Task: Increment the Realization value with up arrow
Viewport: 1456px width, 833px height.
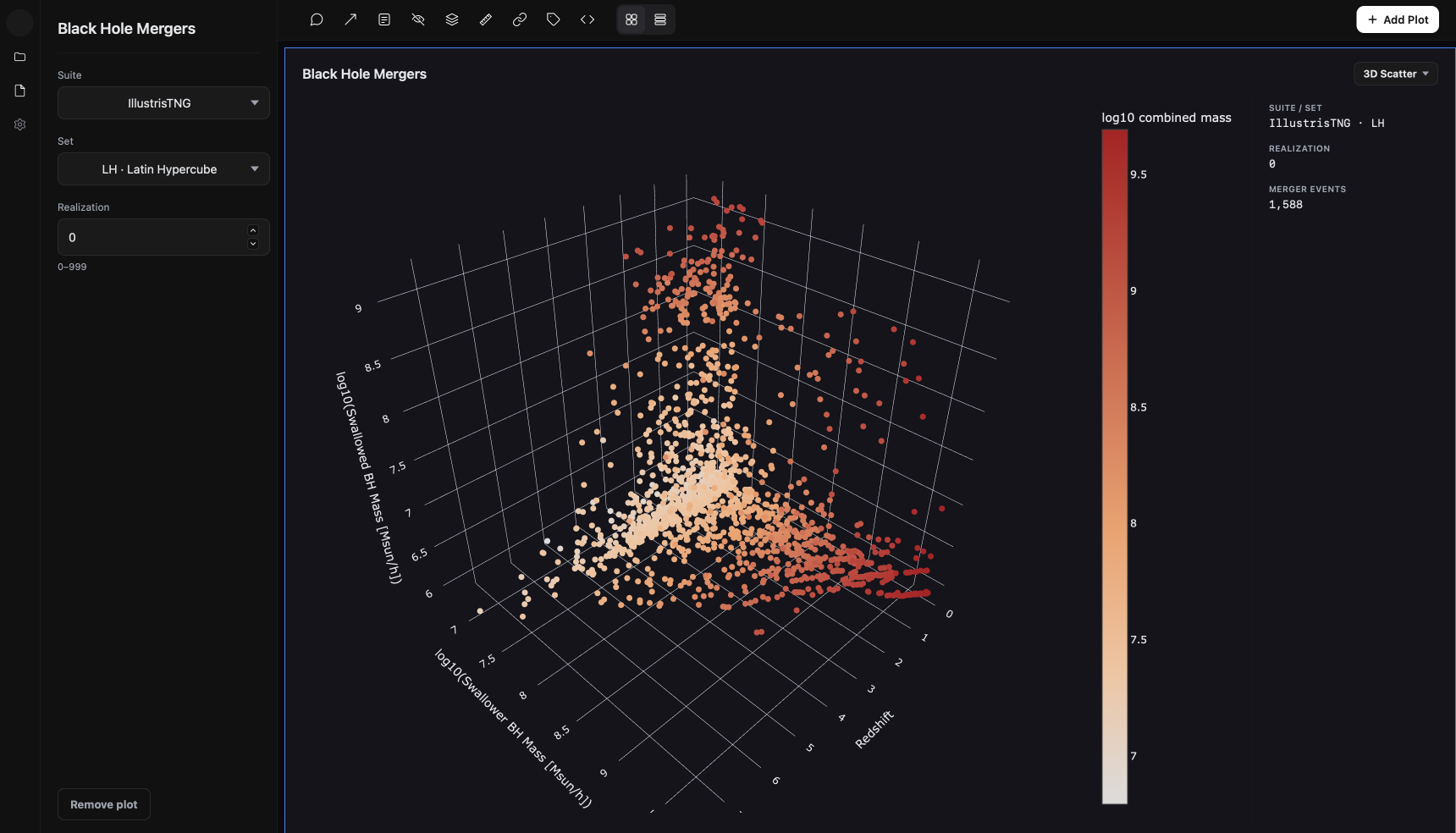Action: [x=253, y=230]
